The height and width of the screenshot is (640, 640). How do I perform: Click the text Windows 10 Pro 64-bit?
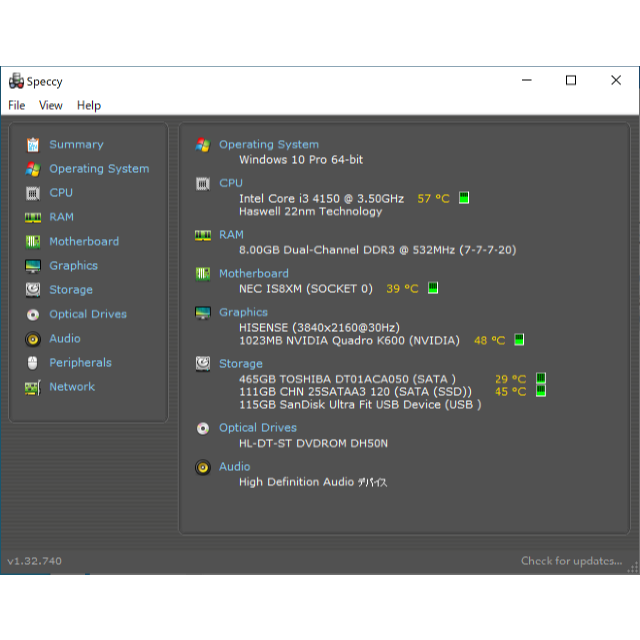coord(301,160)
